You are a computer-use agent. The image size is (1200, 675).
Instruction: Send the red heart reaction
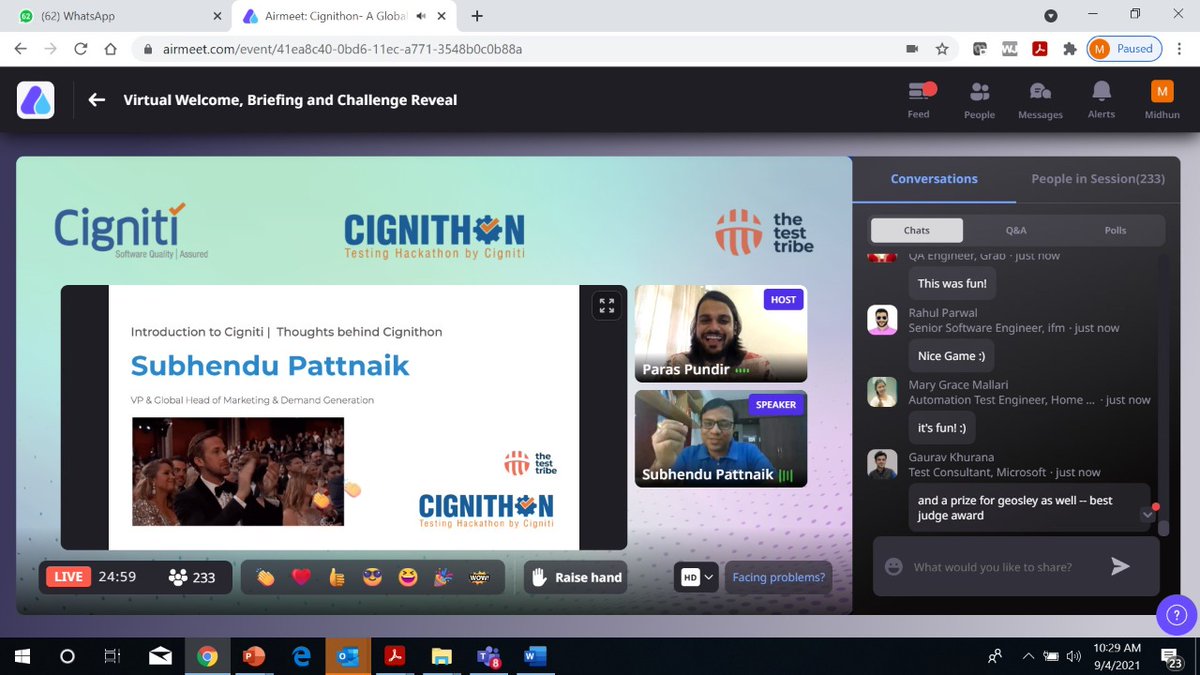point(301,577)
